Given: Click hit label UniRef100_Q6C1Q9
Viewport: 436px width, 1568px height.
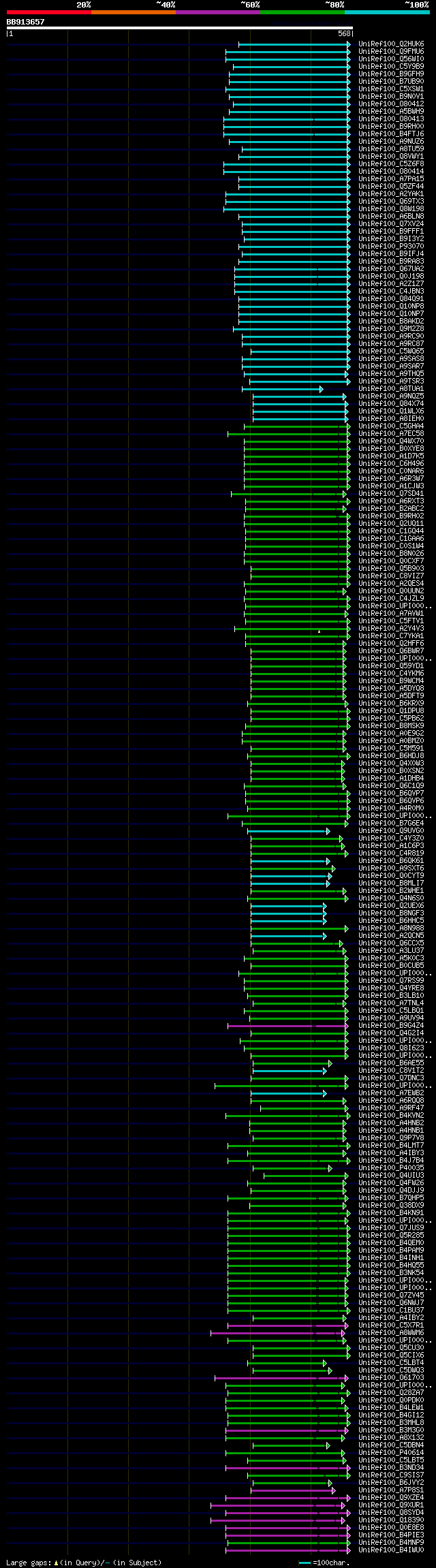Looking at the screenshot, I should pyautogui.click(x=391, y=786).
